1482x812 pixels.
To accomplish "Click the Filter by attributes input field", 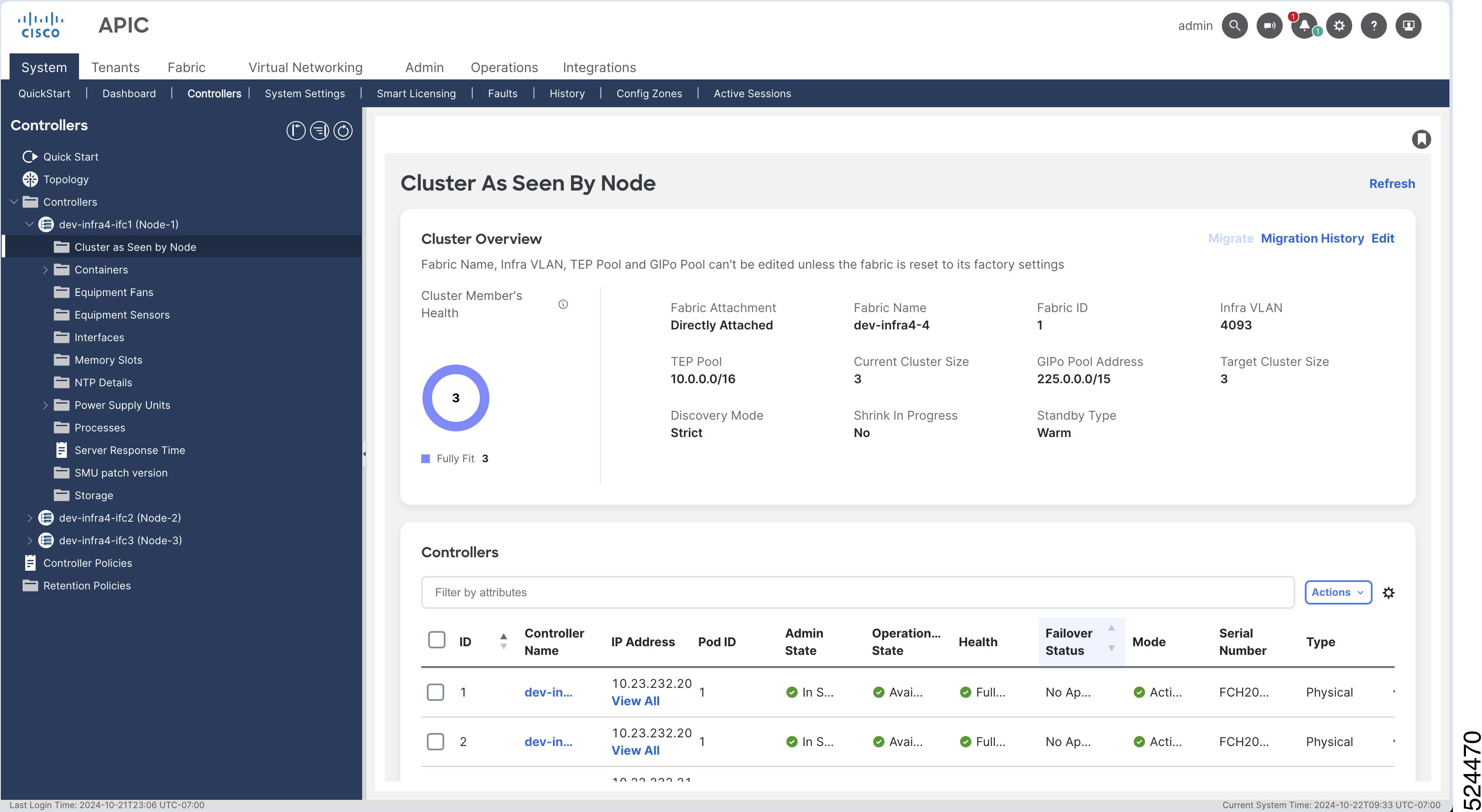I will (x=857, y=592).
